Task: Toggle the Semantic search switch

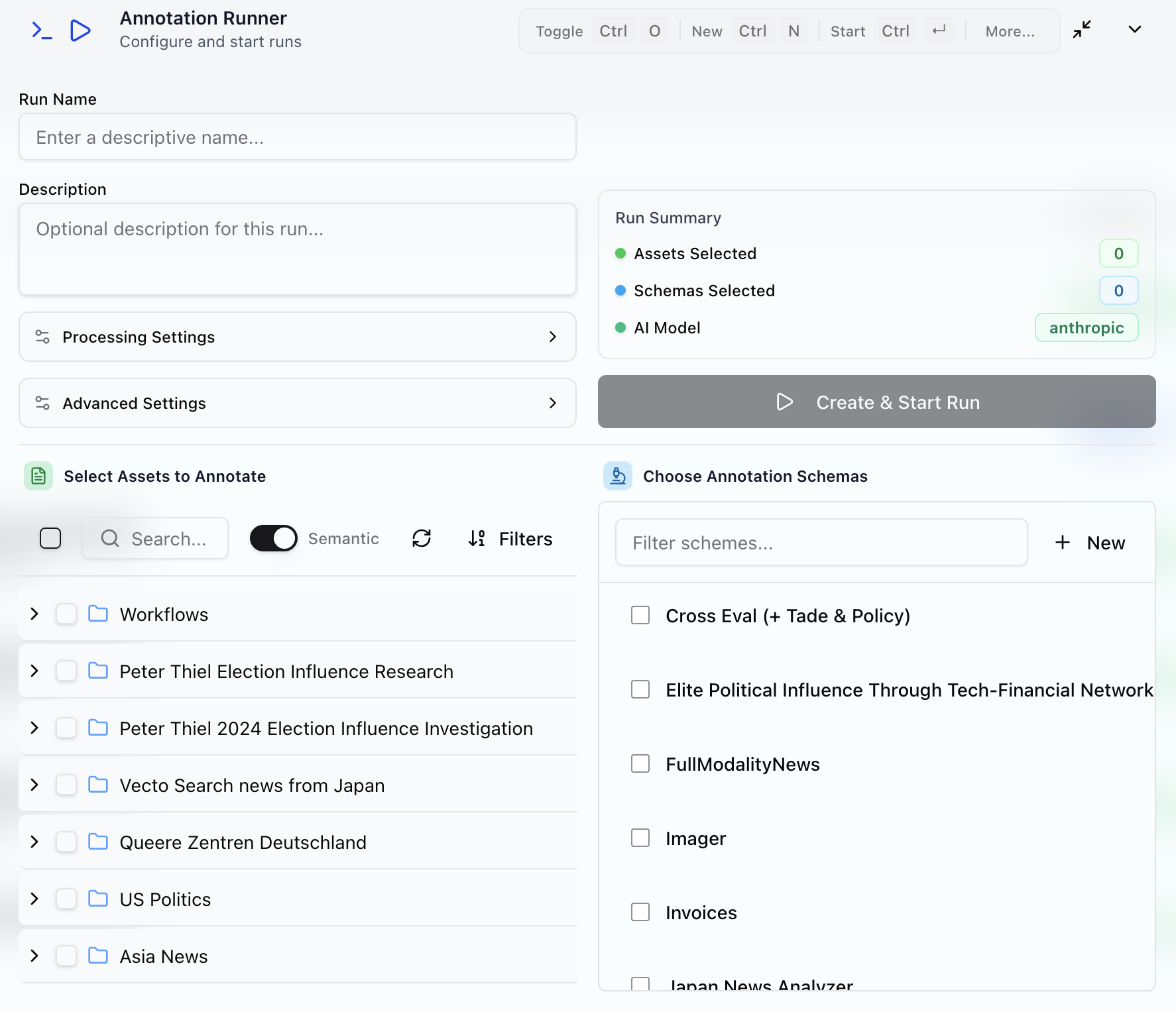Action: 273,538
